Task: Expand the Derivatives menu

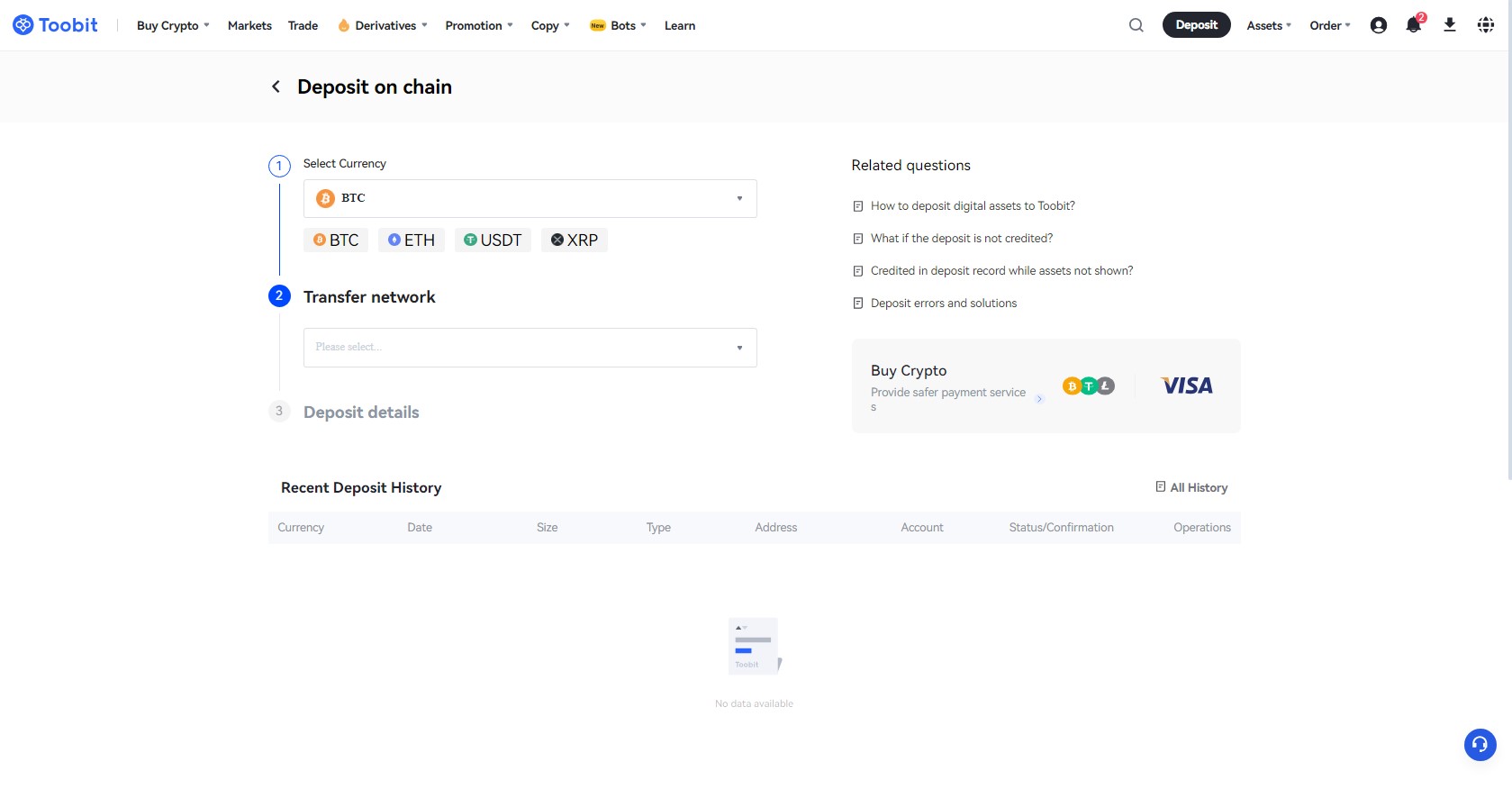Action: point(383,25)
